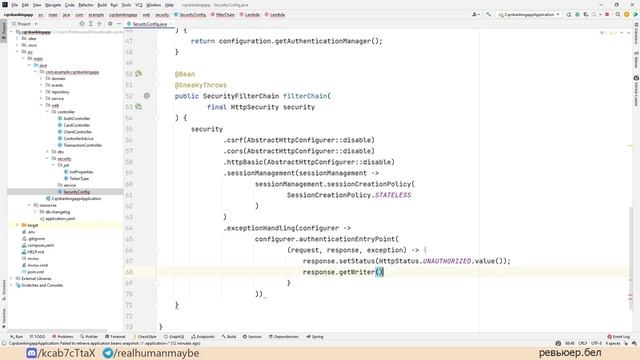Close the SecurityConfig.java editor tab
The height and width of the screenshot is (360, 640).
click(171, 24)
